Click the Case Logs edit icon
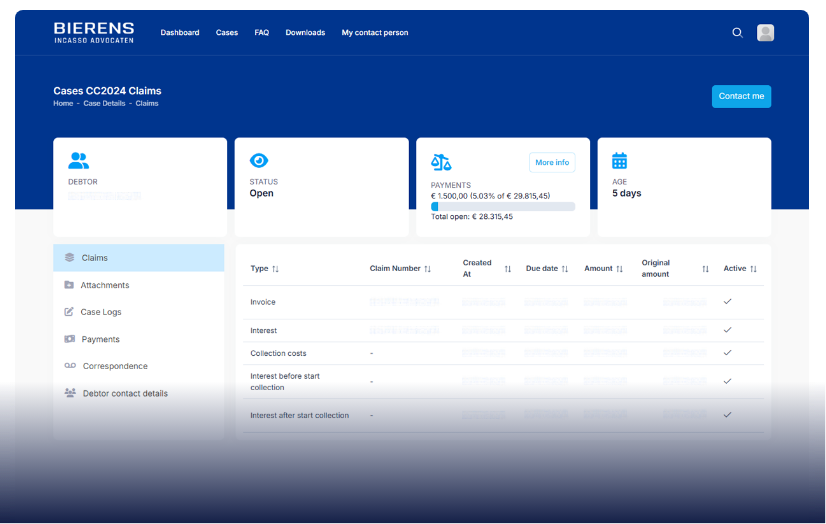The image size is (826, 524). click(69, 312)
